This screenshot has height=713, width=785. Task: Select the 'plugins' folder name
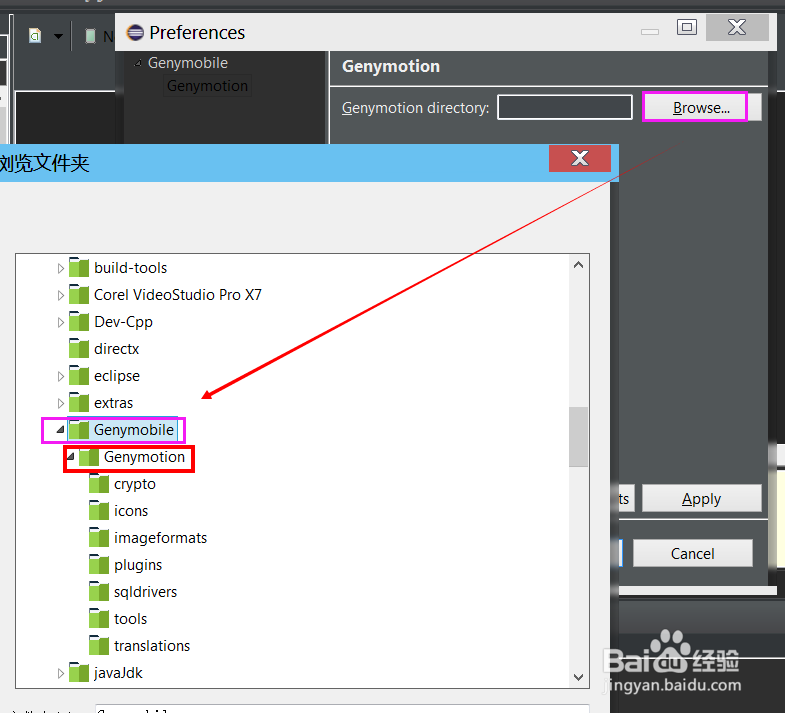coord(138,565)
